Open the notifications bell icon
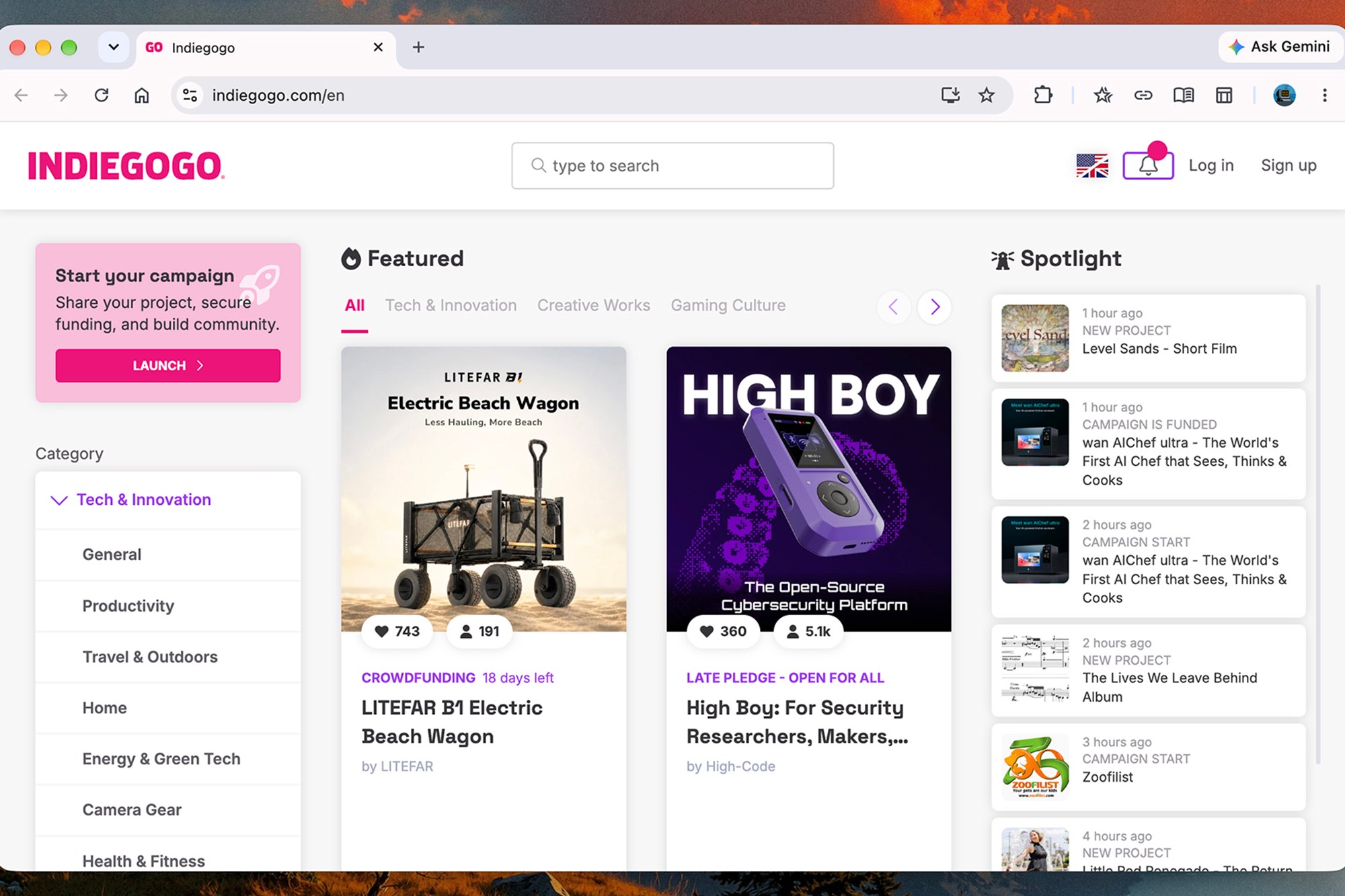This screenshot has height=896, width=1345. (x=1148, y=165)
